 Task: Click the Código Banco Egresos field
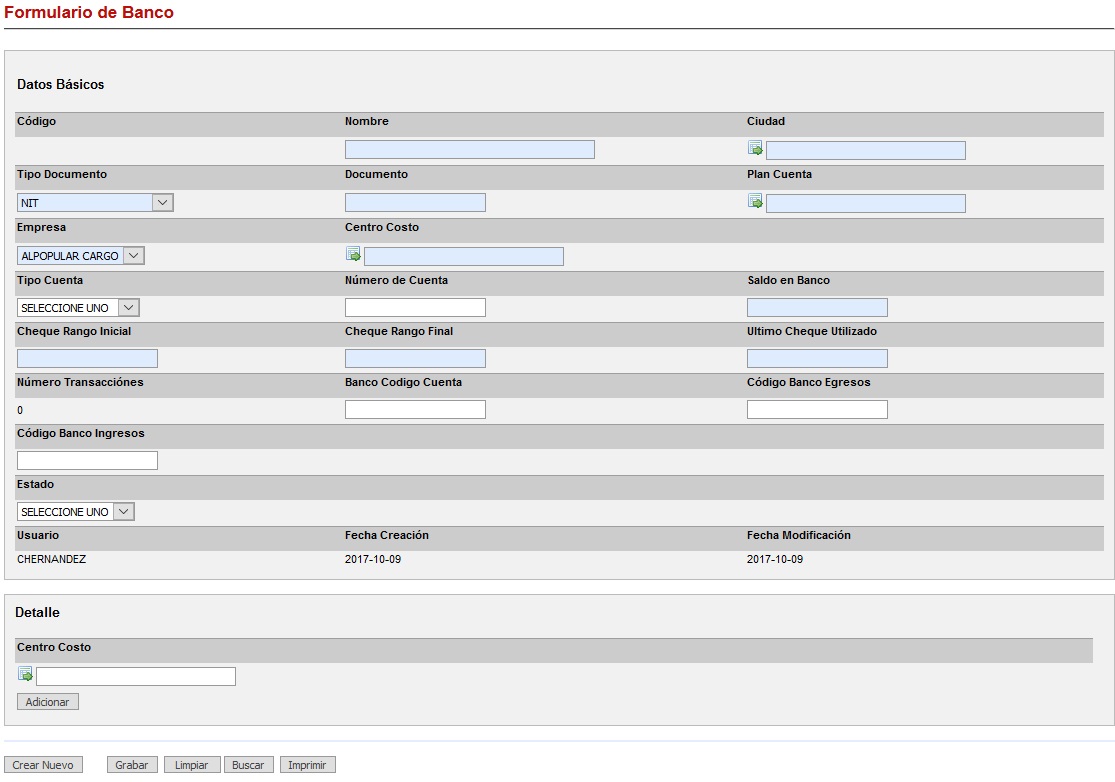click(x=817, y=410)
